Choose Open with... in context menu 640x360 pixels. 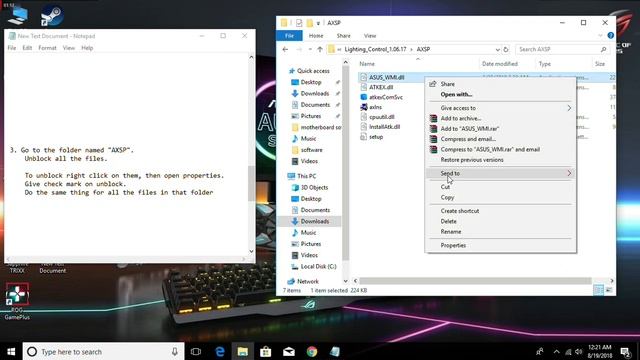click(x=456, y=94)
